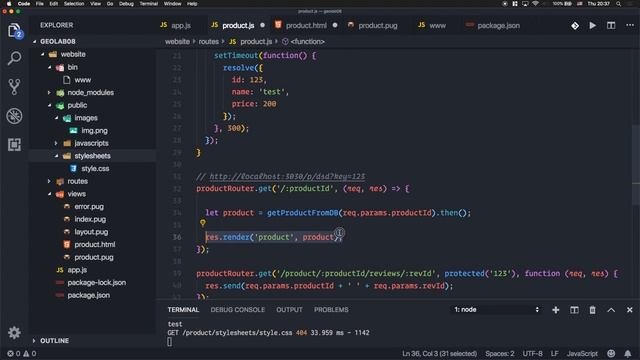Click the localhost URL in the comment
Viewport: 640px width, 360px height.
pyautogui.click(x=287, y=176)
